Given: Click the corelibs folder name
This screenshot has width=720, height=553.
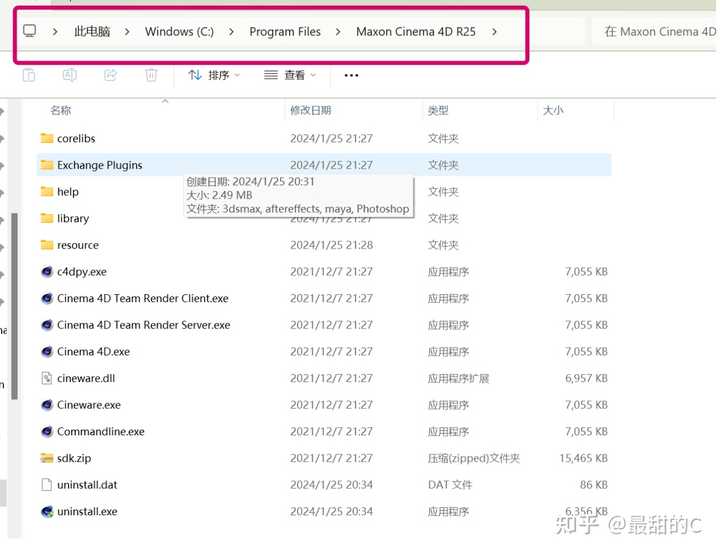Looking at the screenshot, I should pos(76,138).
